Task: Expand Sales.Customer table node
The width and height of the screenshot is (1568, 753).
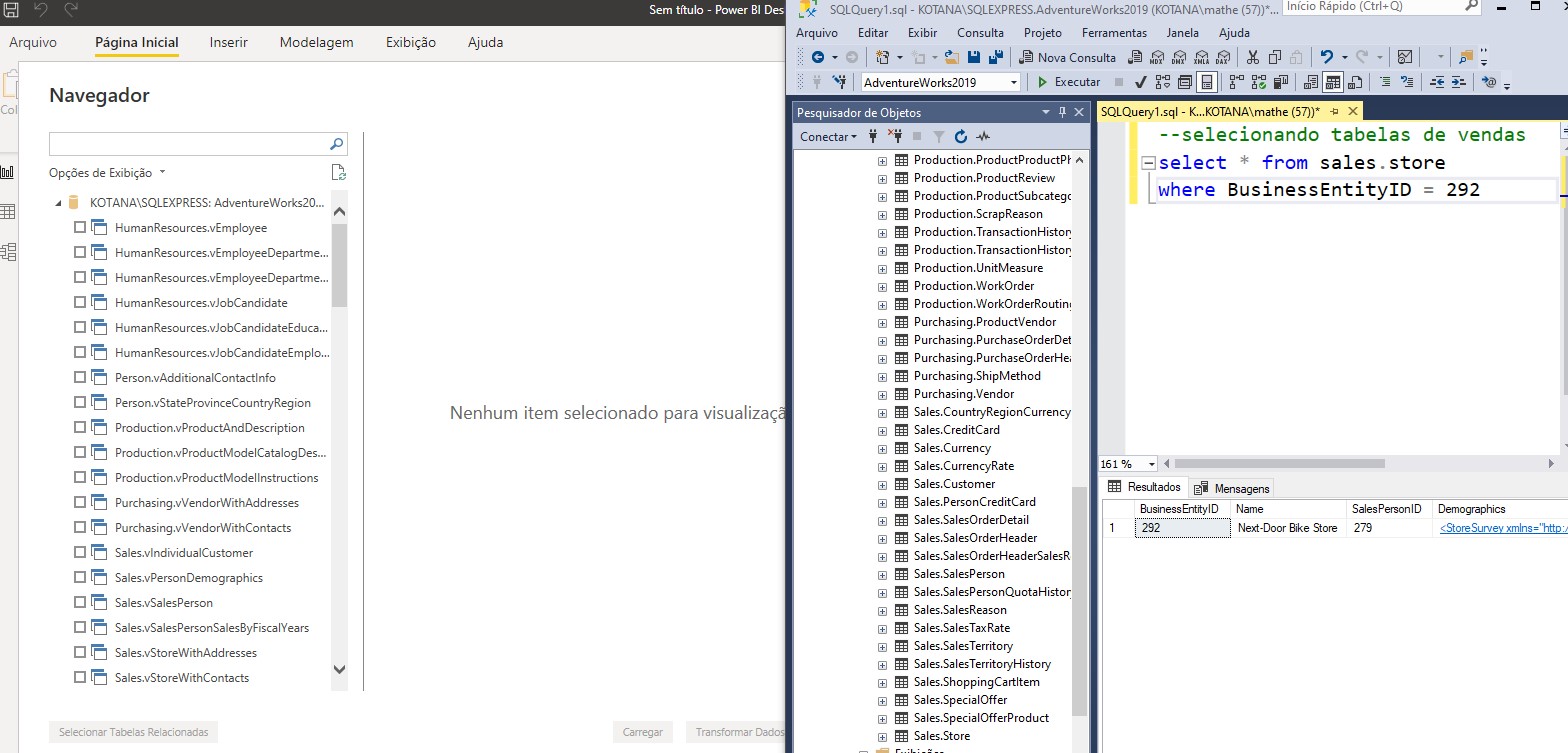Action: 883,484
